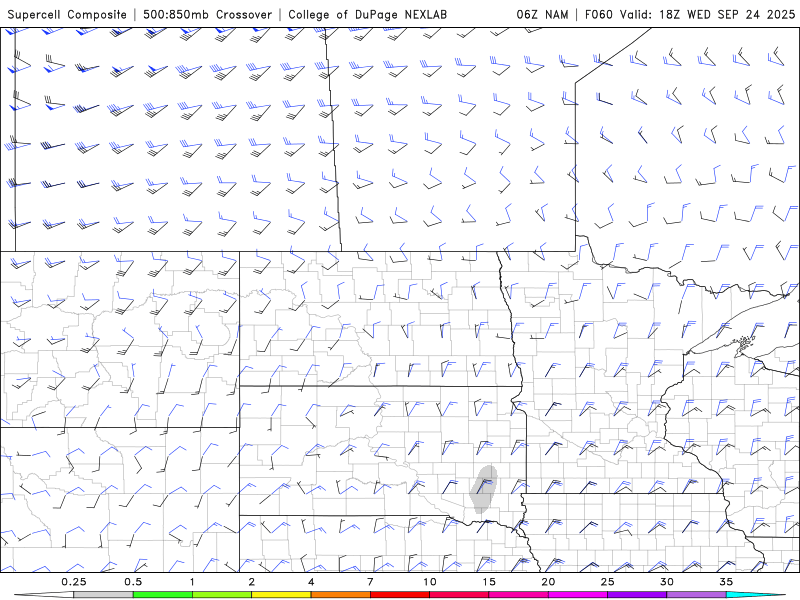Click the colorbar label 25

pyautogui.click(x=608, y=582)
